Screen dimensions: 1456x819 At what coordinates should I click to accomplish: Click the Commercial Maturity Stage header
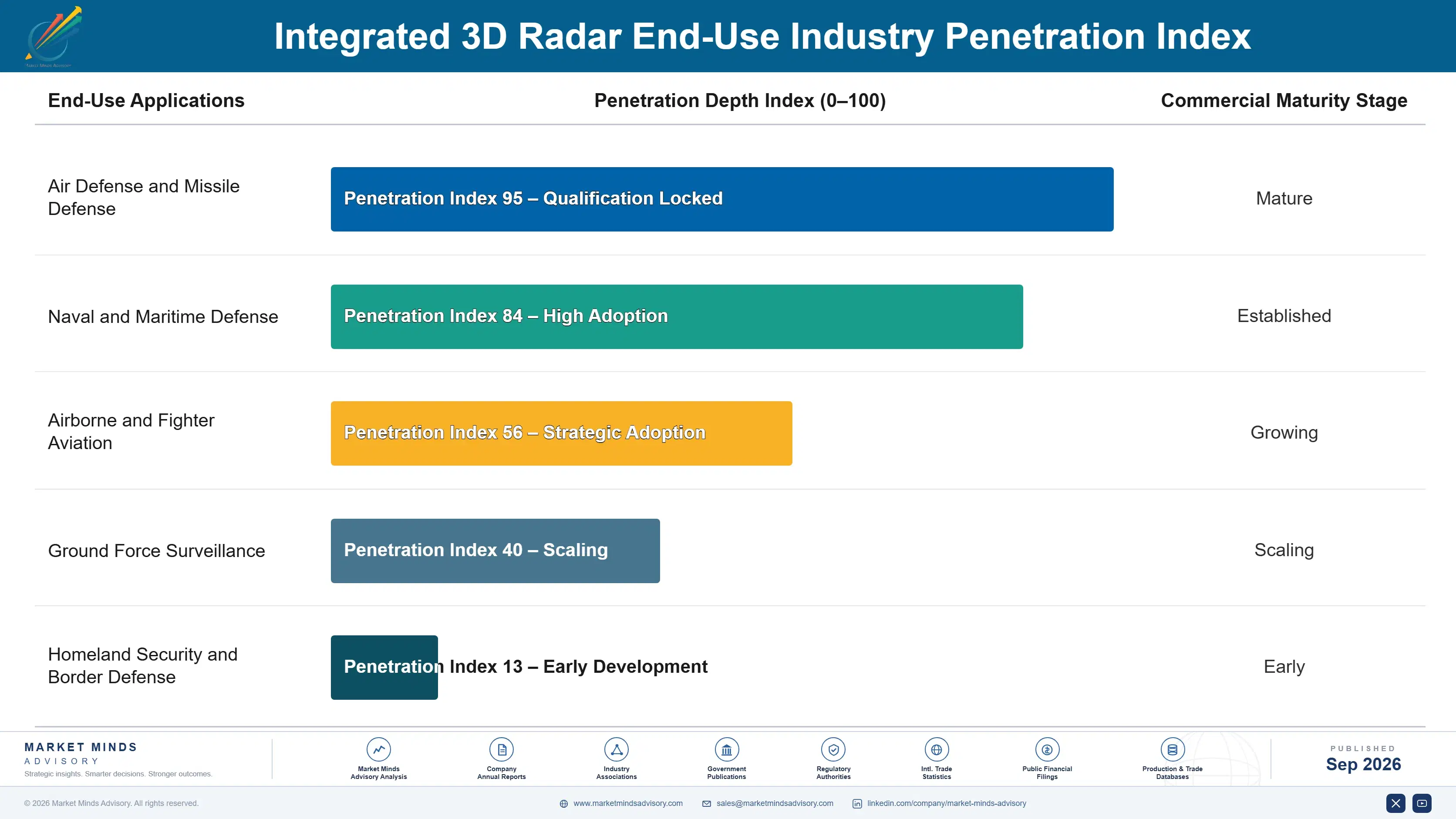click(1284, 101)
